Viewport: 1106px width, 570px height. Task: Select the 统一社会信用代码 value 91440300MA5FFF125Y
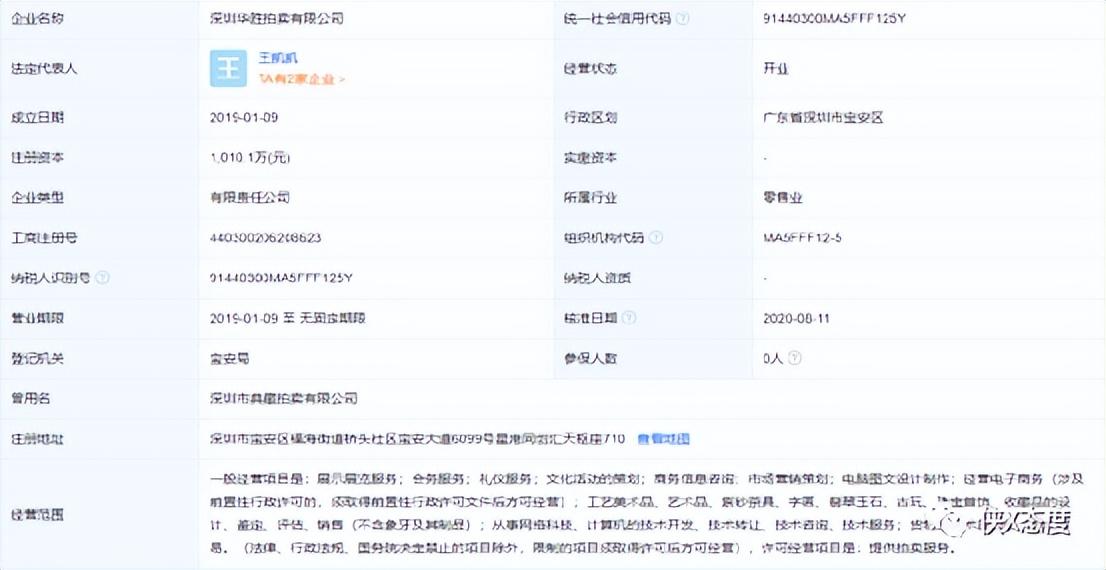(834, 19)
